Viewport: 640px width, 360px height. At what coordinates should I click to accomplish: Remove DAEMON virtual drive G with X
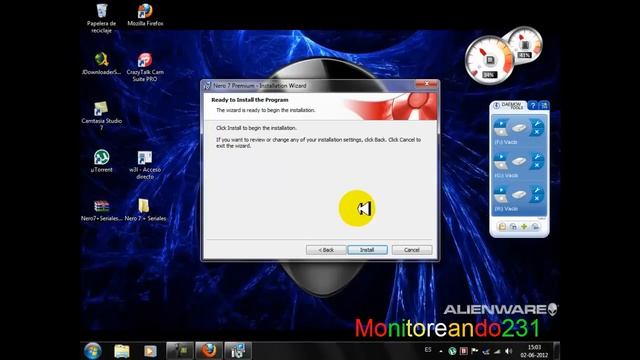pos(537,165)
